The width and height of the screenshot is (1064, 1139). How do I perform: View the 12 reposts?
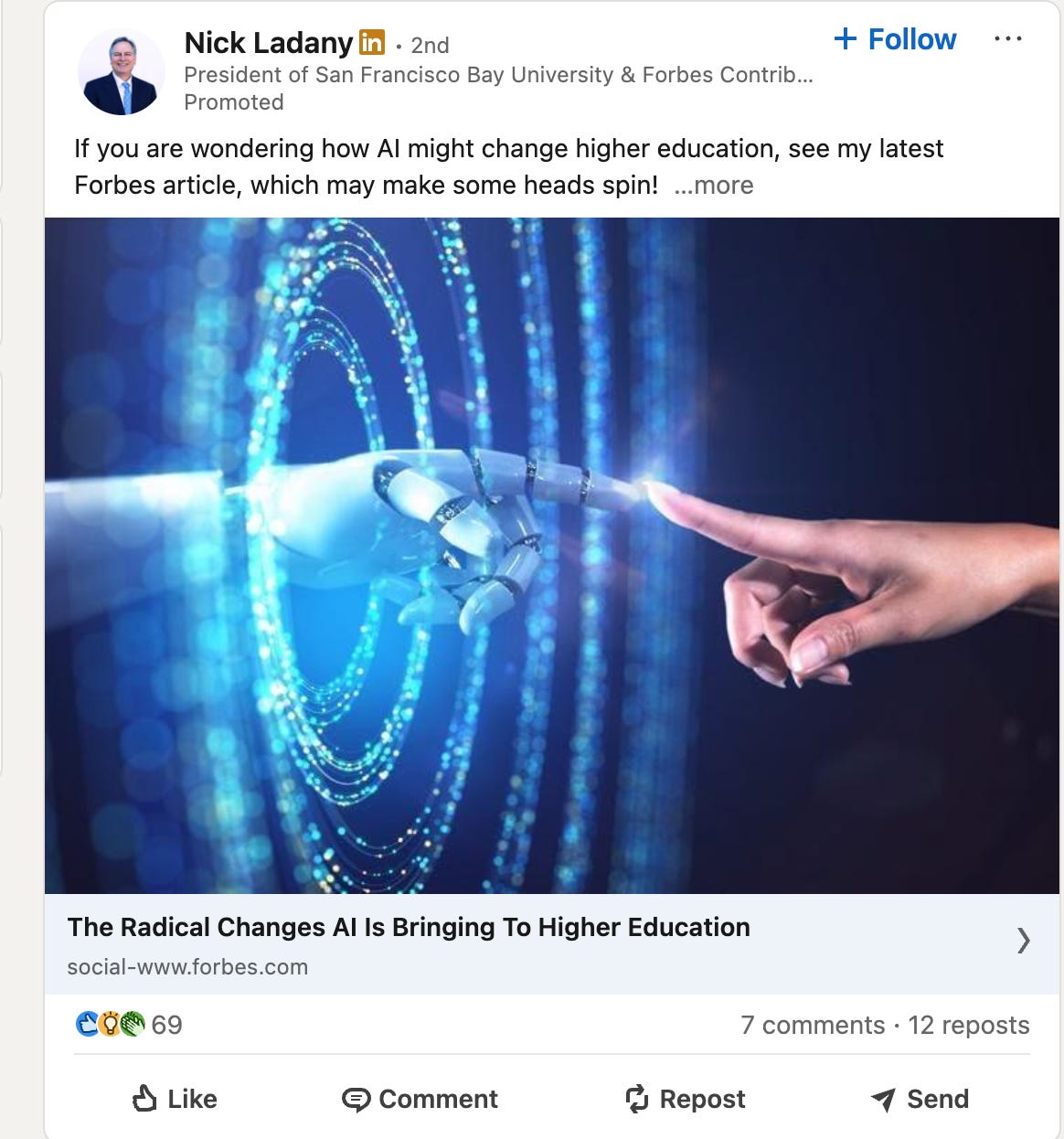(969, 1026)
